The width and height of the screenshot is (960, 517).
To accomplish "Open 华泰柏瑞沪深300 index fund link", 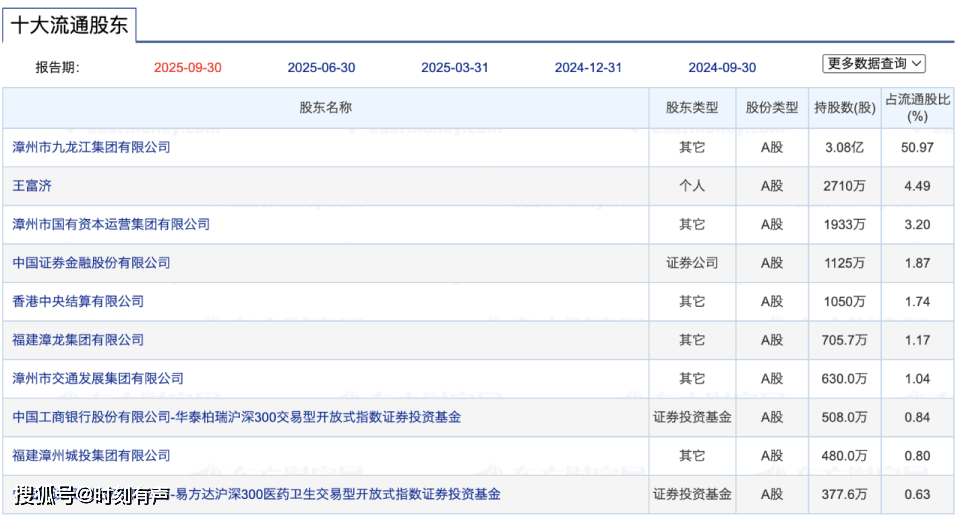I will (x=236, y=417).
